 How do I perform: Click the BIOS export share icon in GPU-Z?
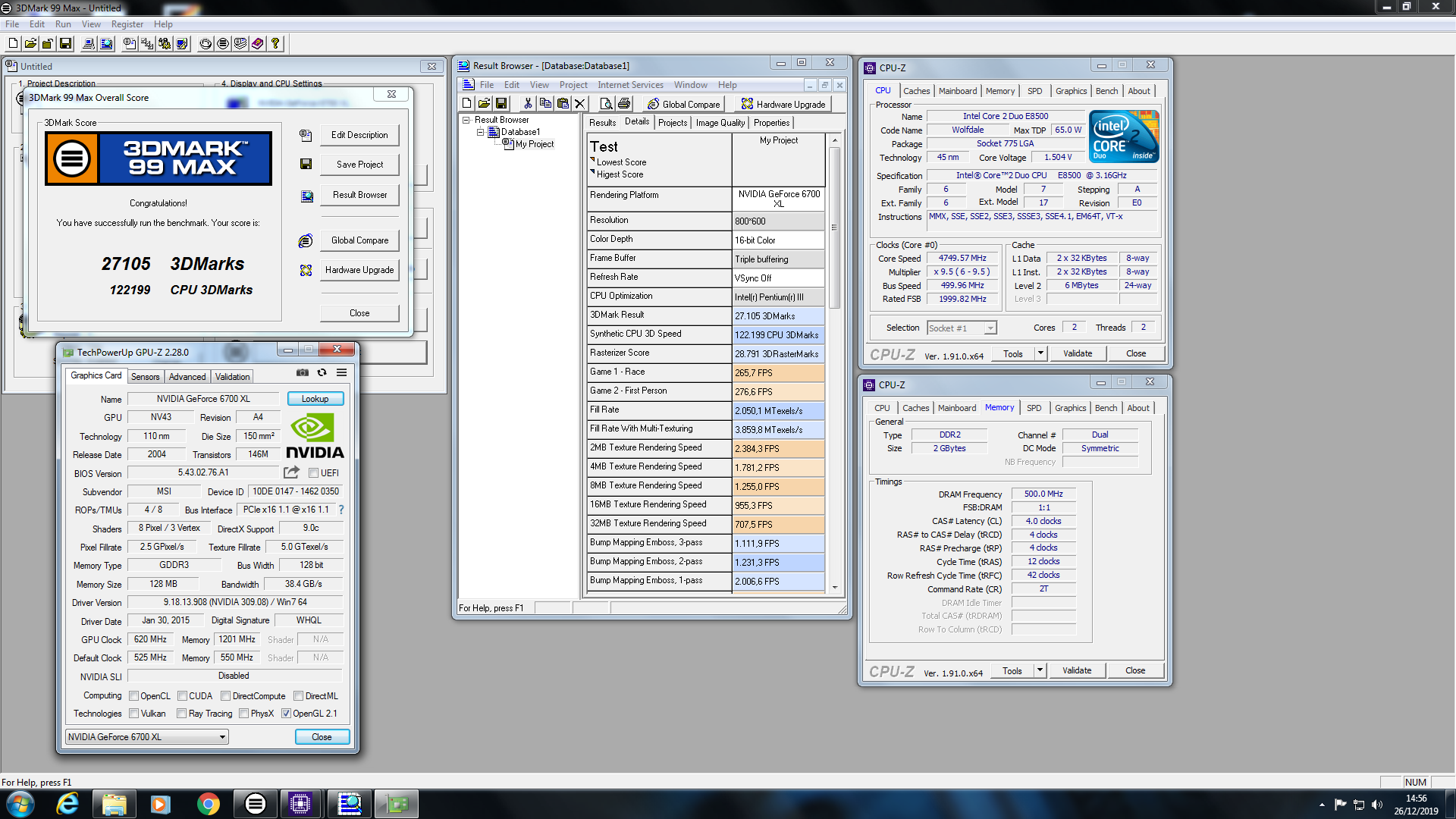291,472
